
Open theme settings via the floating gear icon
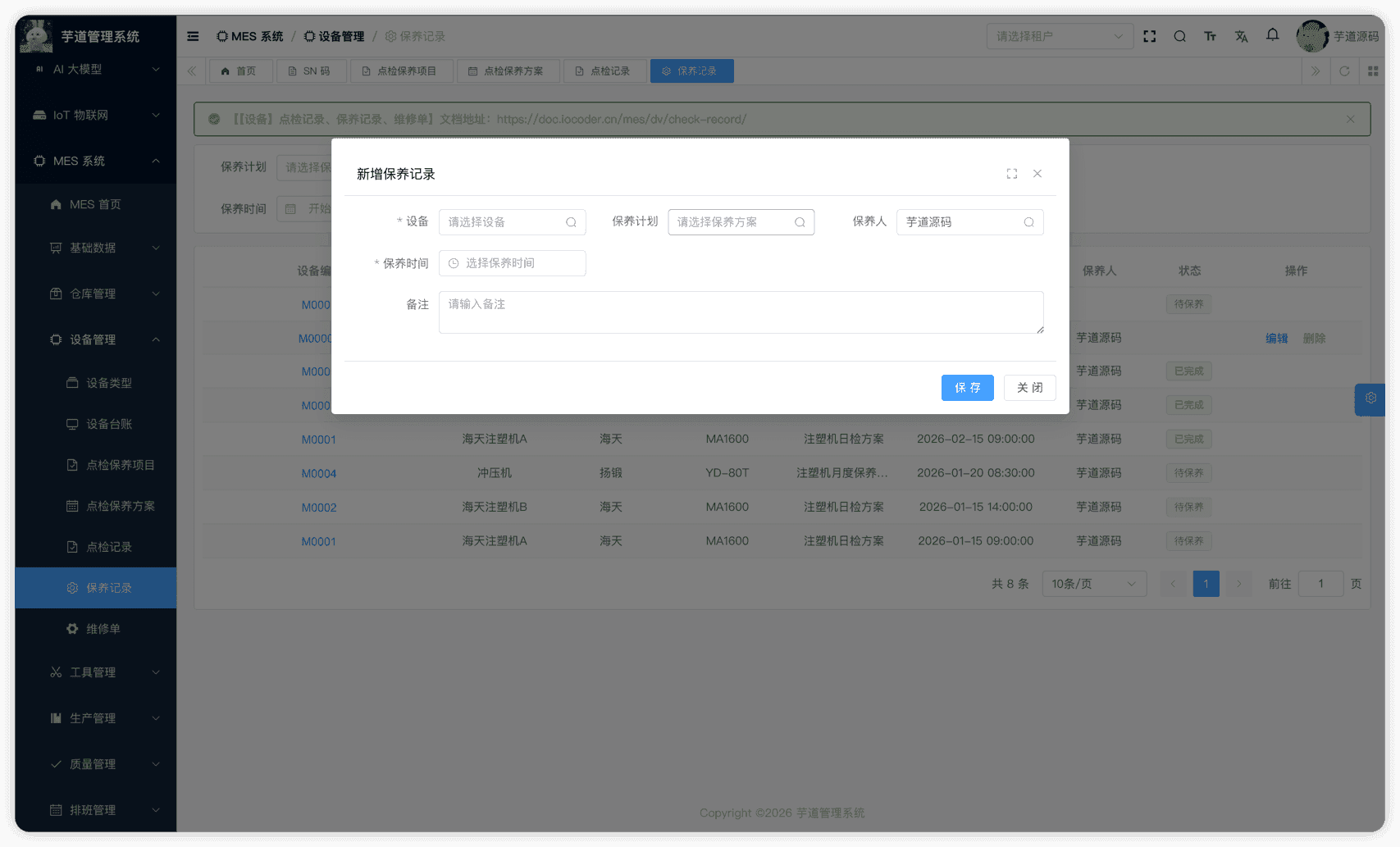tap(1370, 399)
